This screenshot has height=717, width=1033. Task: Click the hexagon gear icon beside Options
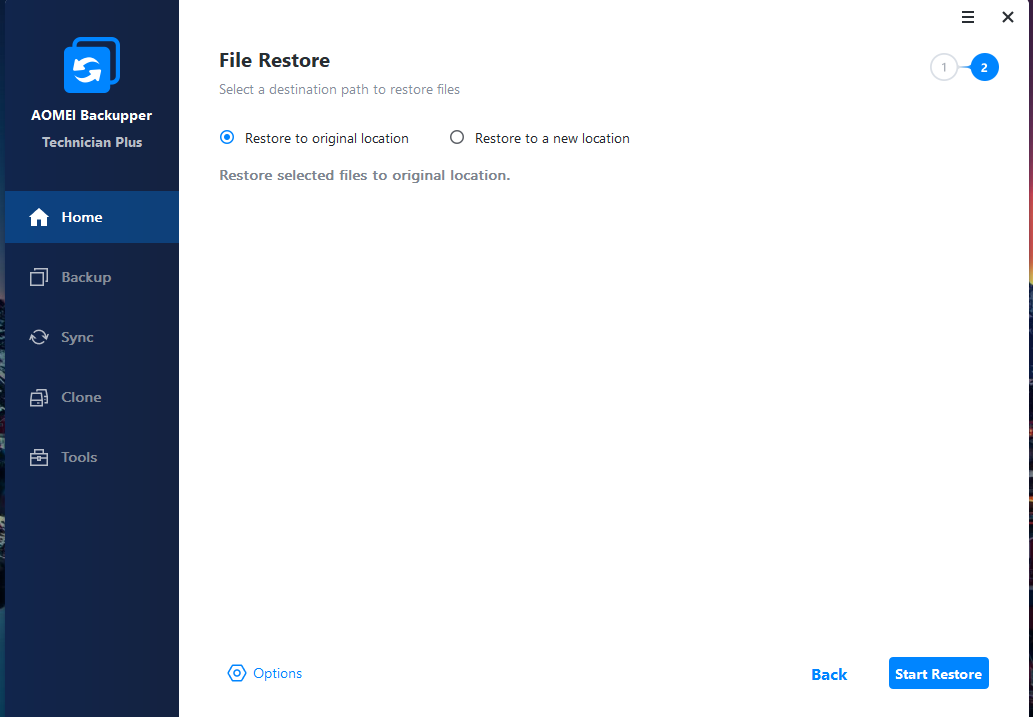[237, 674]
